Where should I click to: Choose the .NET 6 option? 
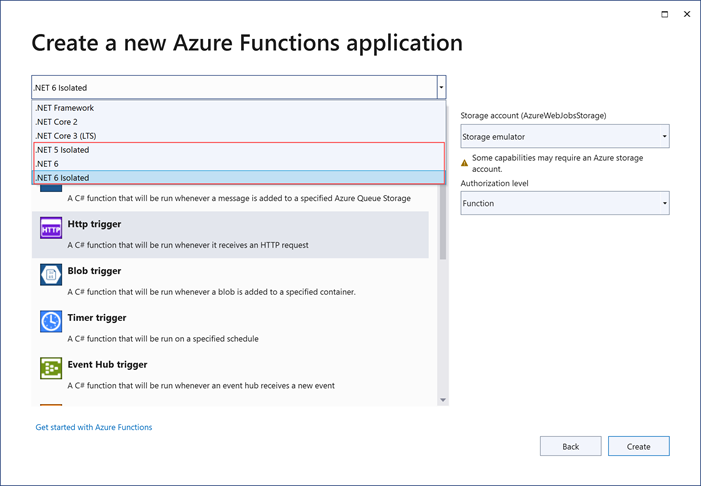[x=48, y=164]
